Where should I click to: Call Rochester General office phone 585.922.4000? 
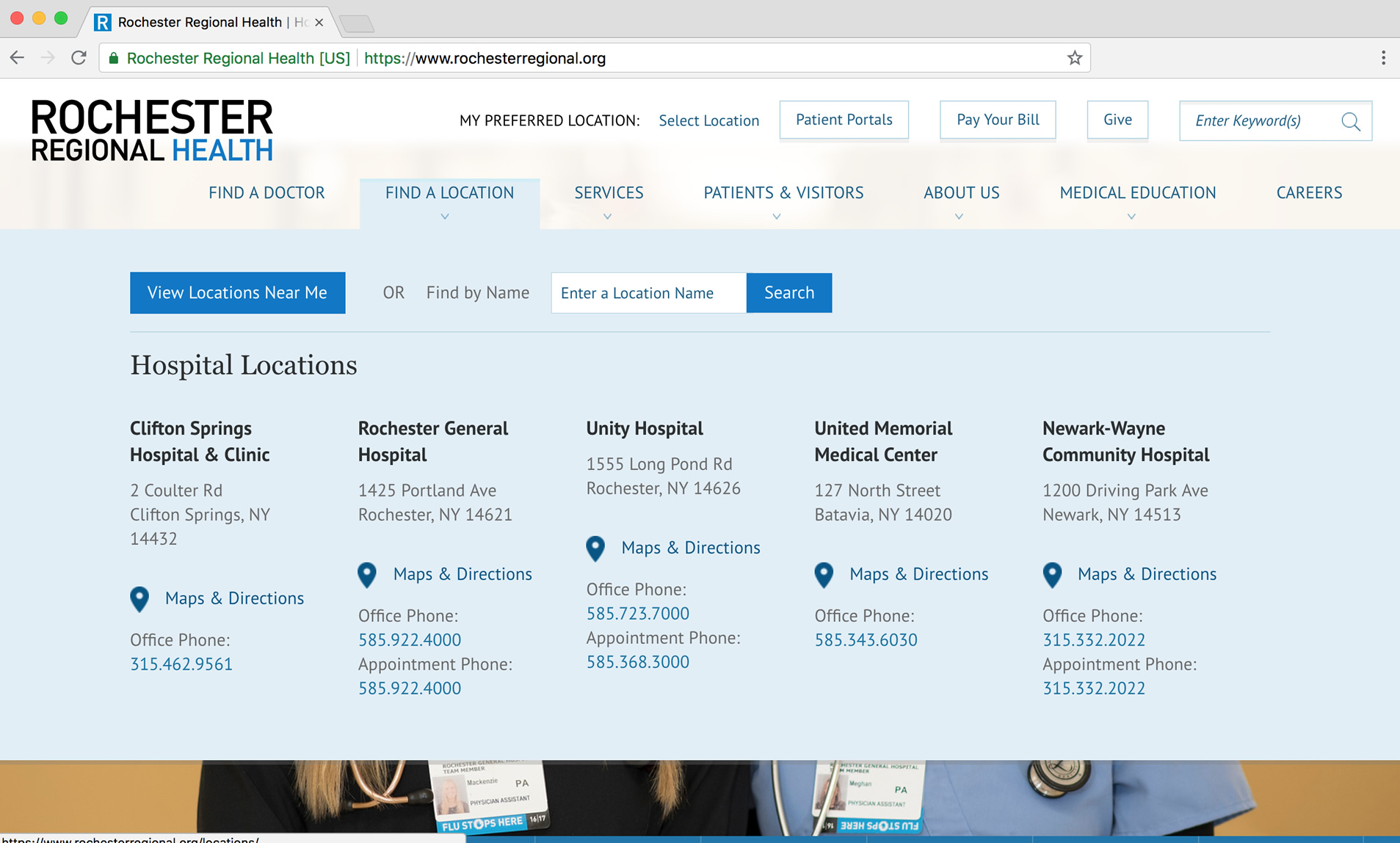[x=410, y=640]
